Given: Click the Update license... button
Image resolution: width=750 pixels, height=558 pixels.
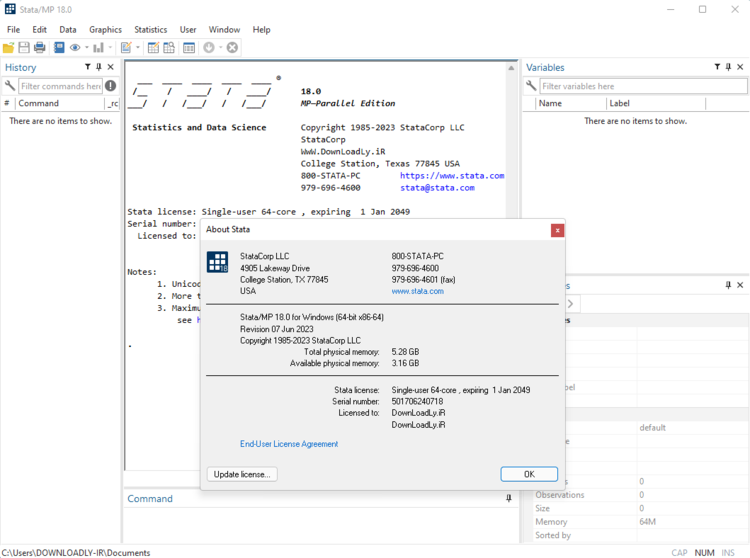Looking at the screenshot, I should pos(242,474).
